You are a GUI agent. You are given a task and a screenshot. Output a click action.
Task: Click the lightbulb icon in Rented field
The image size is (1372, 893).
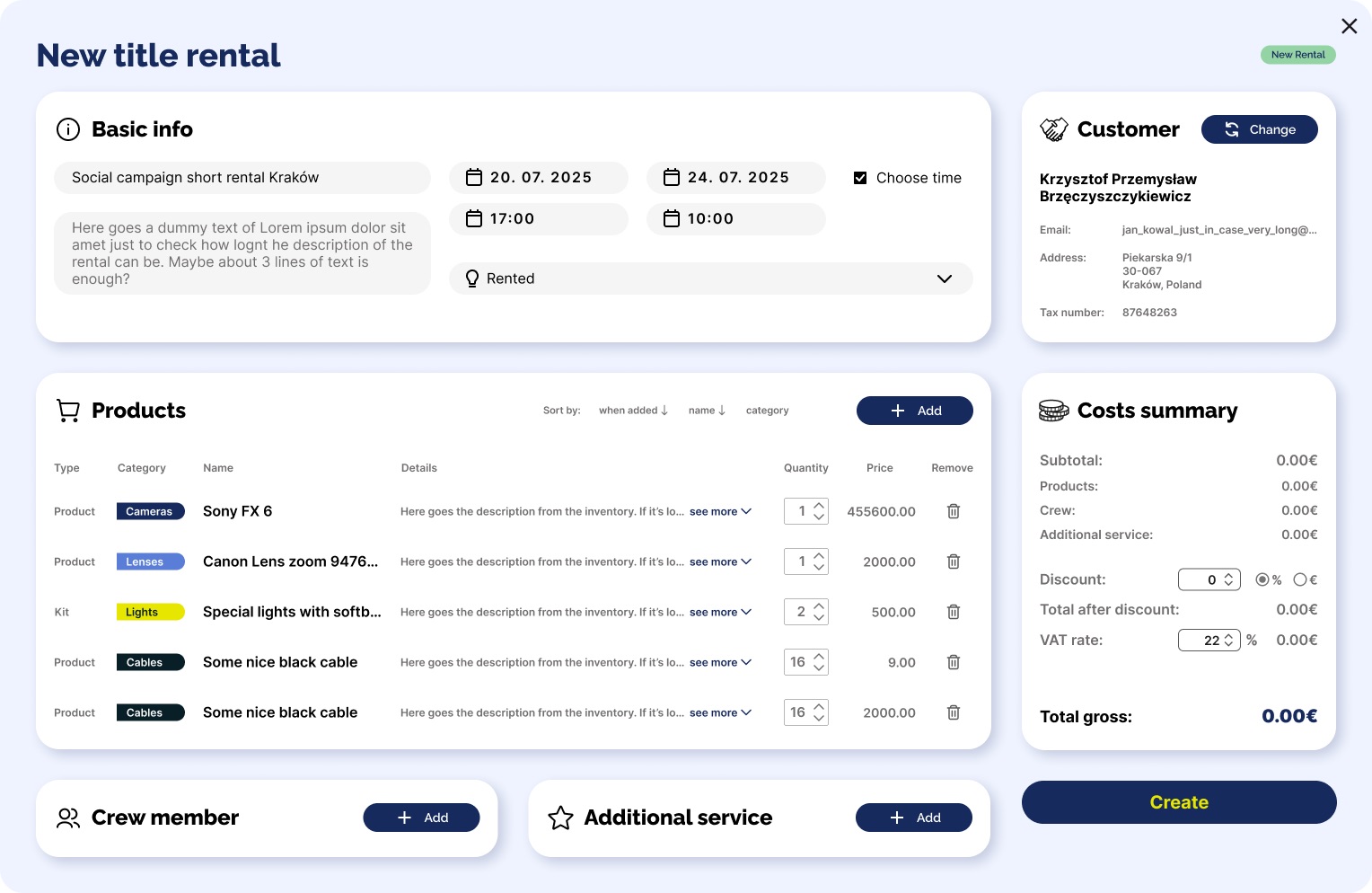click(472, 279)
